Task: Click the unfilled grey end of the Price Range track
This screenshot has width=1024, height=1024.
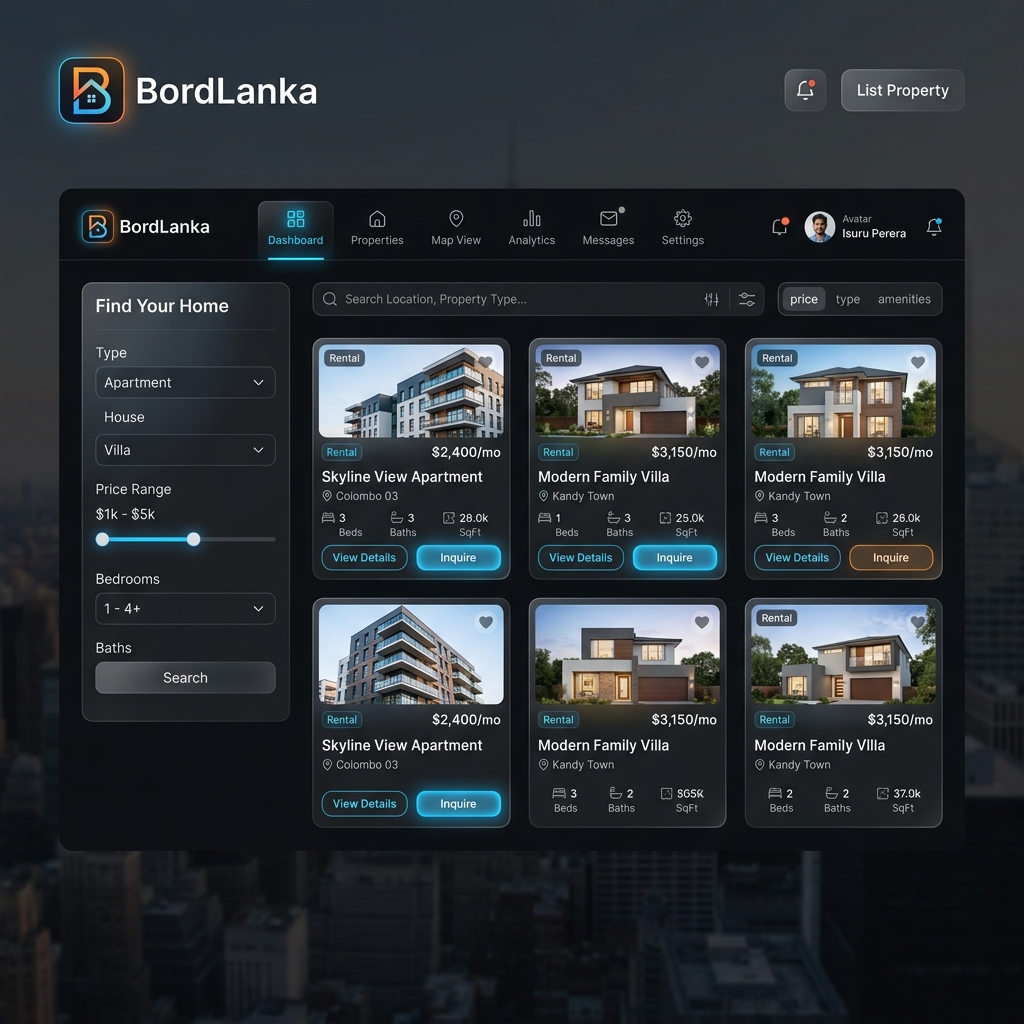Action: (238, 539)
